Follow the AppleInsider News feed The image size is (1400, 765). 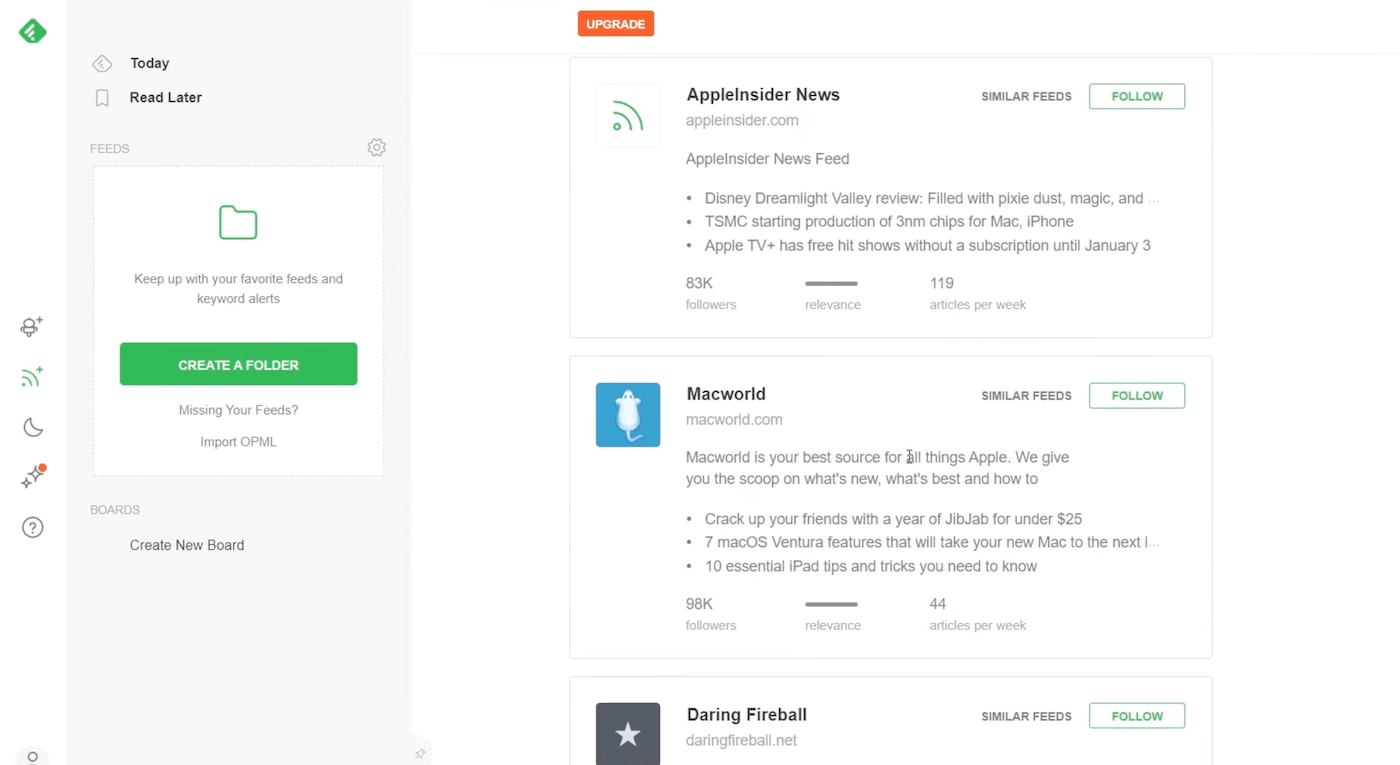click(1136, 96)
